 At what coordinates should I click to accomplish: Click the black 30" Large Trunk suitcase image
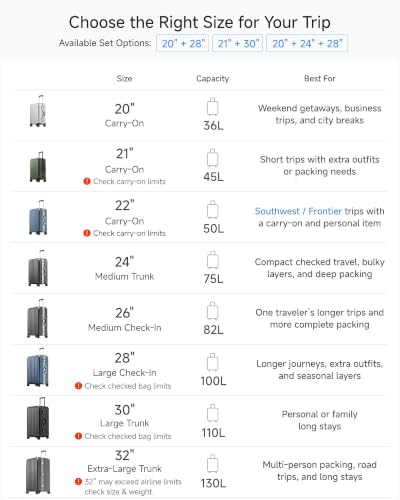click(x=38, y=418)
